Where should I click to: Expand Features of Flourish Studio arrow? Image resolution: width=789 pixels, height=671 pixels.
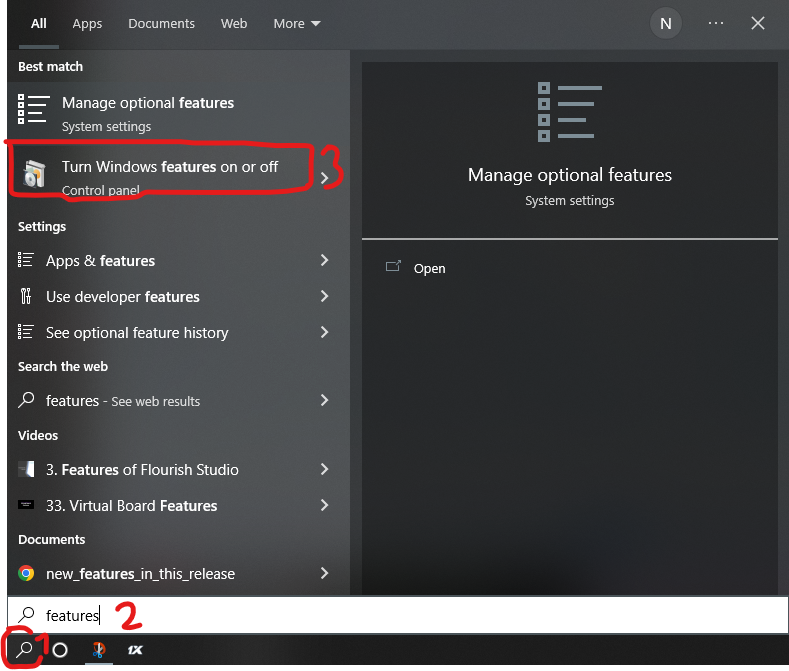pyautogui.click(x=325, y=469)
